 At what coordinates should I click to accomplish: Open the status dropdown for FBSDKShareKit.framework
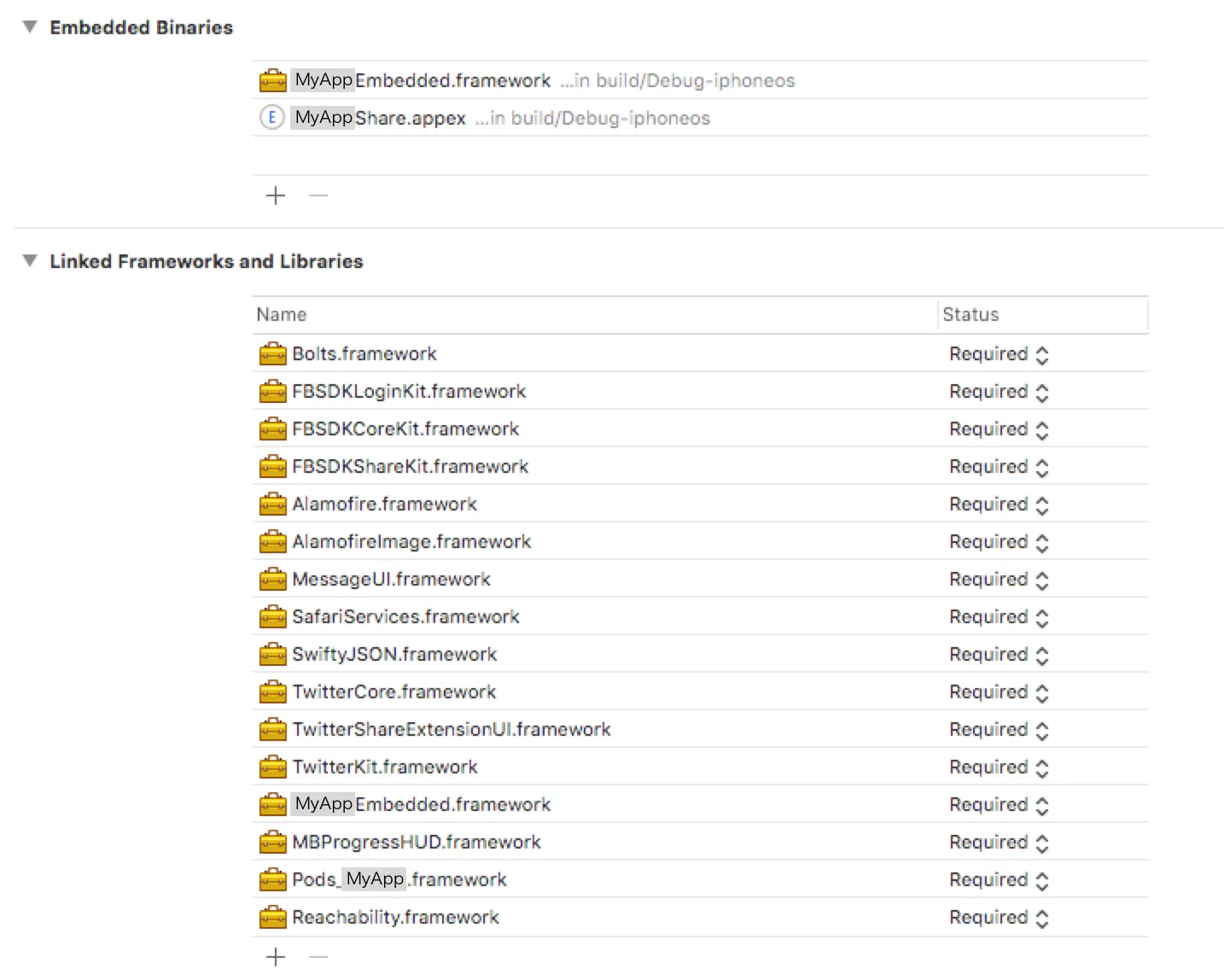(x=999, y=467)
